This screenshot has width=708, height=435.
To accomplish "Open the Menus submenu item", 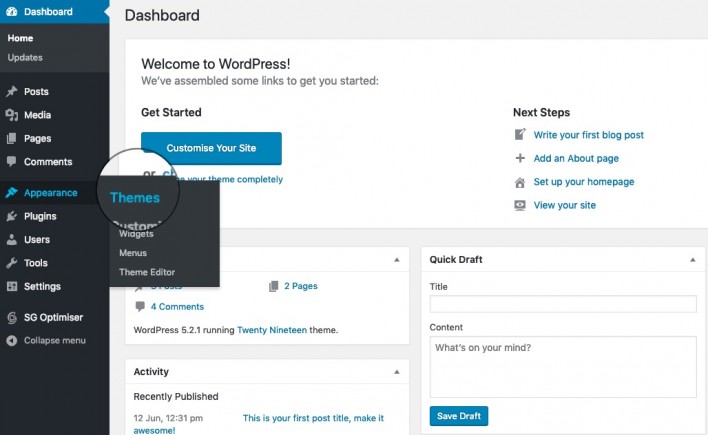I will (x=133, y=253).
